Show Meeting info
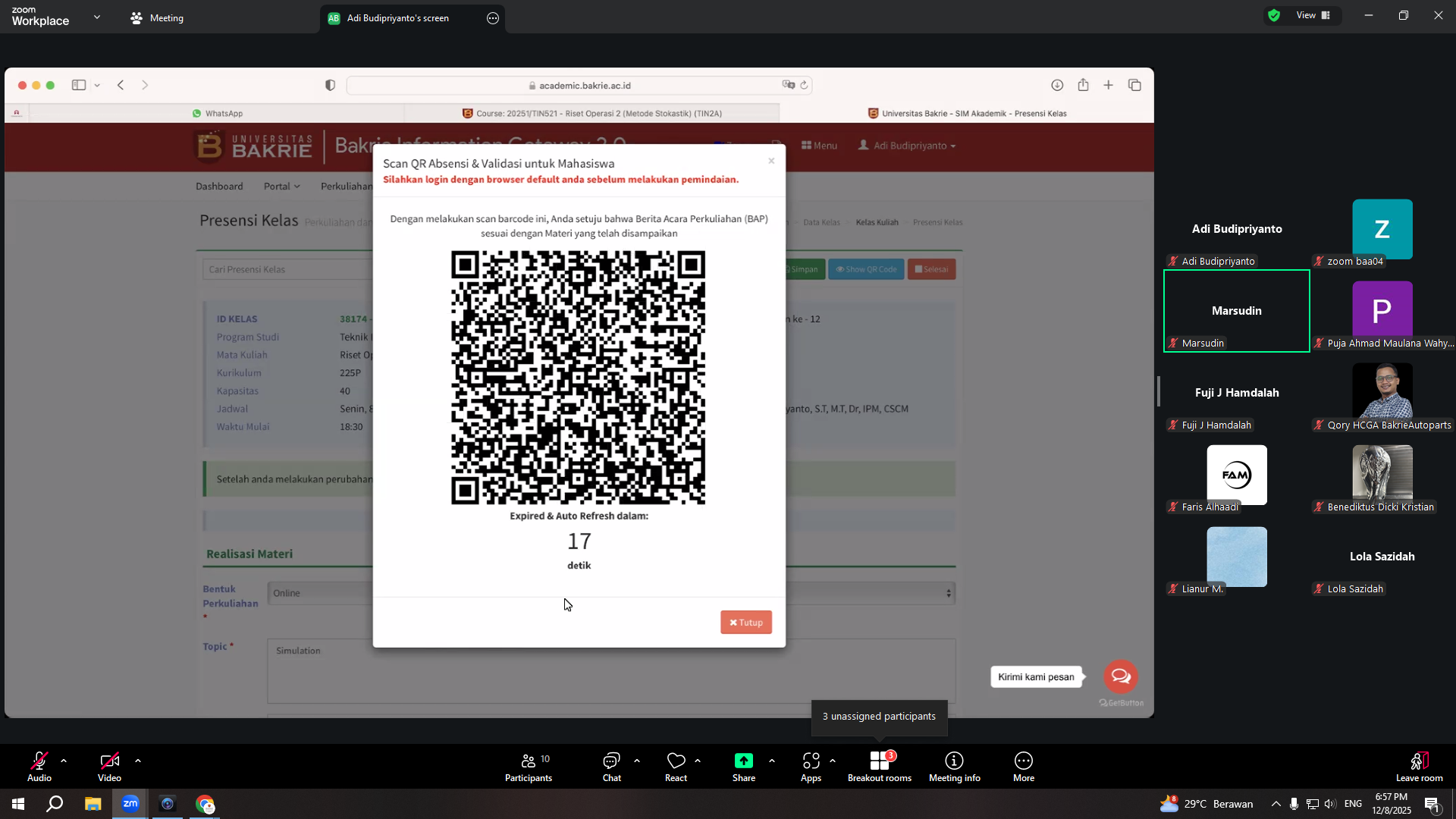1456x819 pixels. 955,767
